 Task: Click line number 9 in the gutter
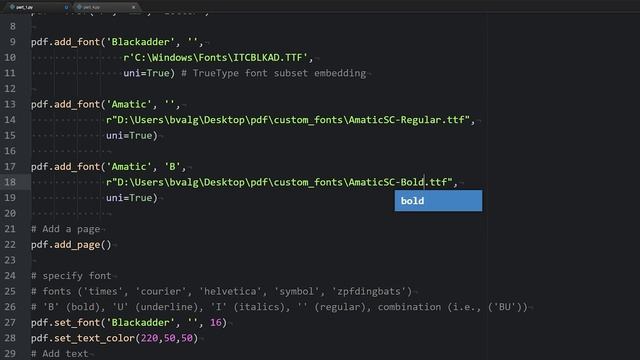pyautogui.click(x=12, y=42)
